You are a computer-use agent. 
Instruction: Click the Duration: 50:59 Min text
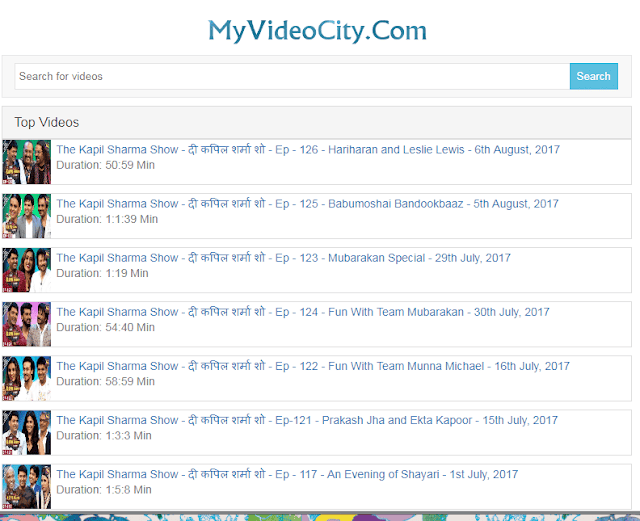(x=105, y=165)
